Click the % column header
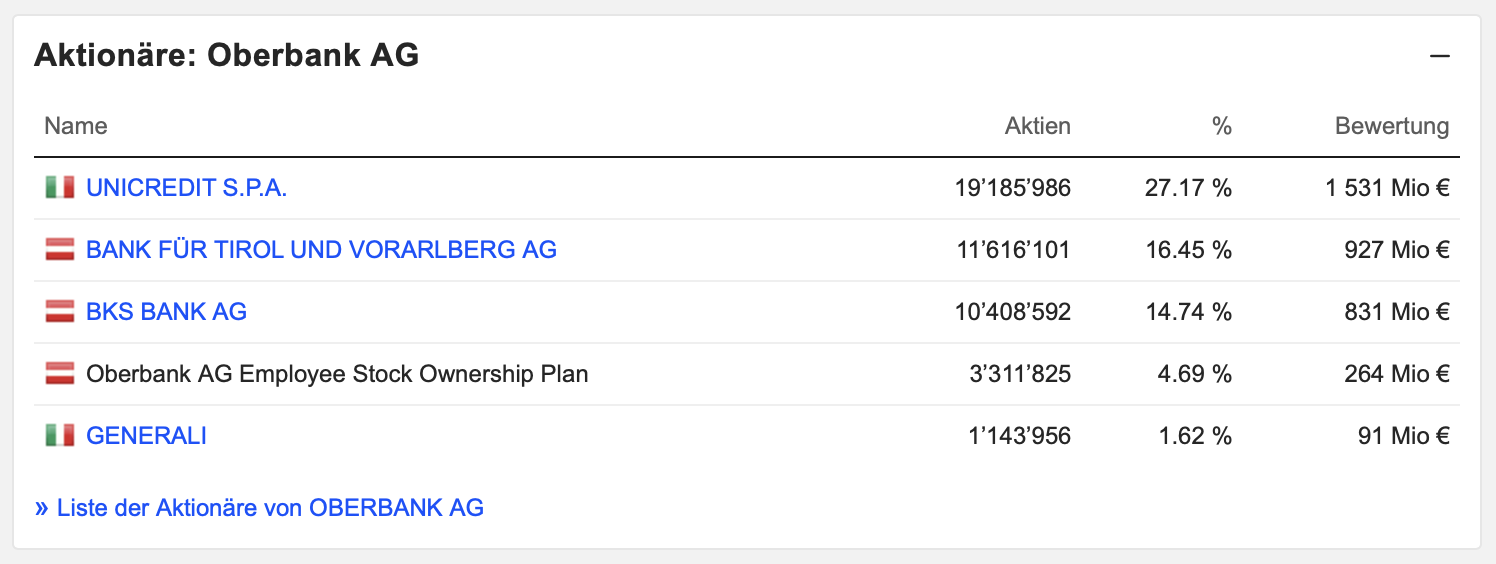 tap(1221, 126)
